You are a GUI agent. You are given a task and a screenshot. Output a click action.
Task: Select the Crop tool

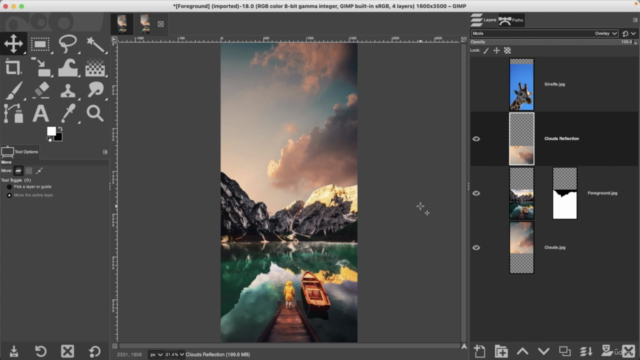coord(13,67)
